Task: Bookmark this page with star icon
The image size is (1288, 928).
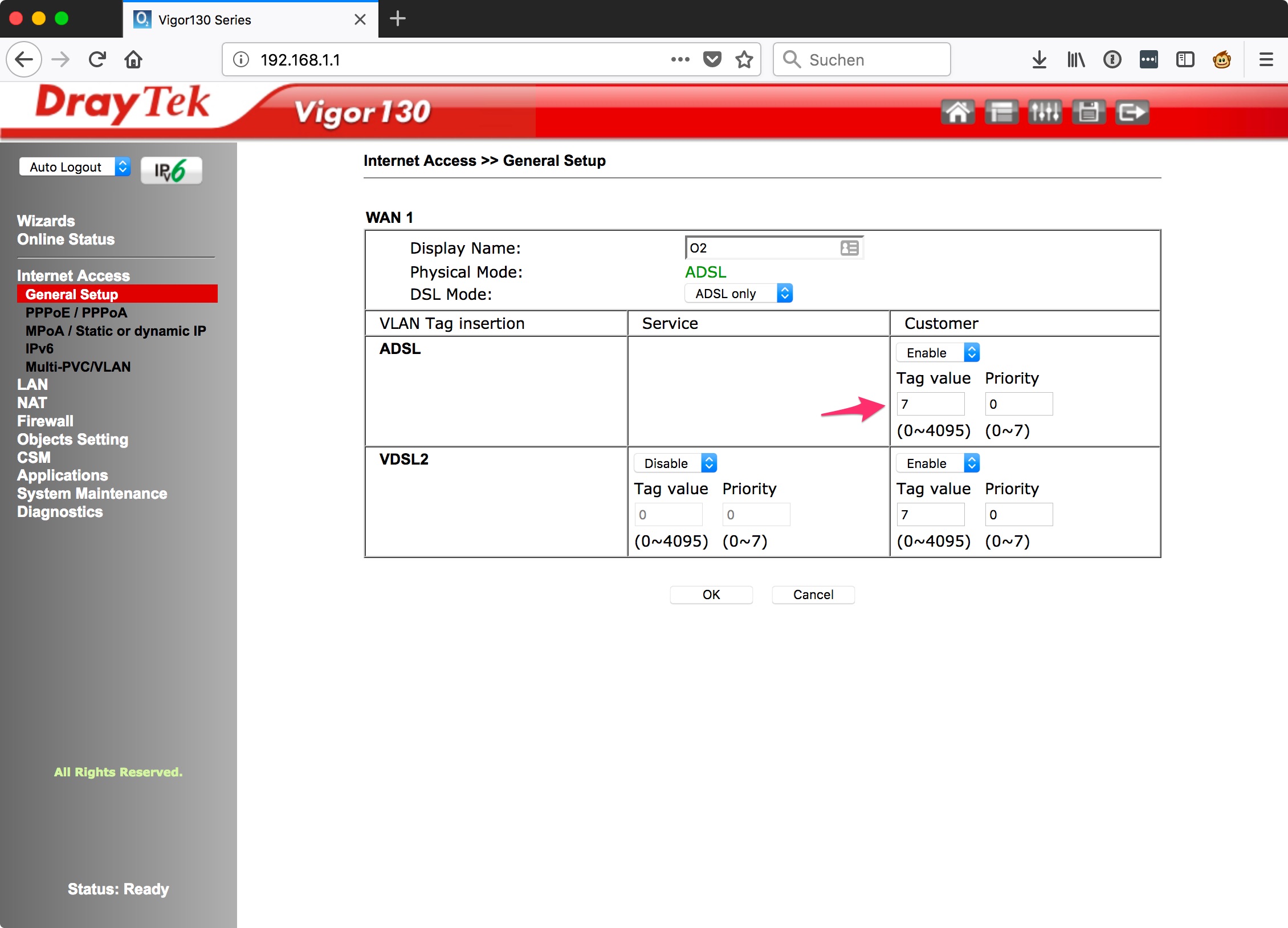Action: click(x=744, y=59)
